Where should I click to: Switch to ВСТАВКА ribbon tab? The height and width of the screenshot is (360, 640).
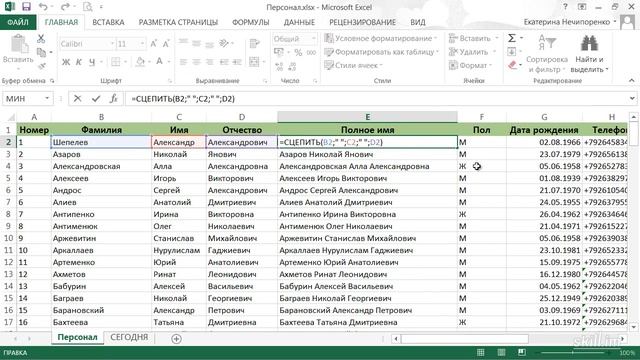108,22
